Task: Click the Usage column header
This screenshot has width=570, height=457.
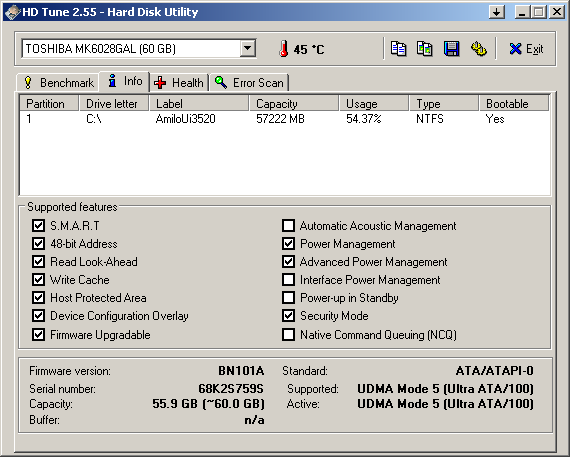Action: tap(374, 104)
